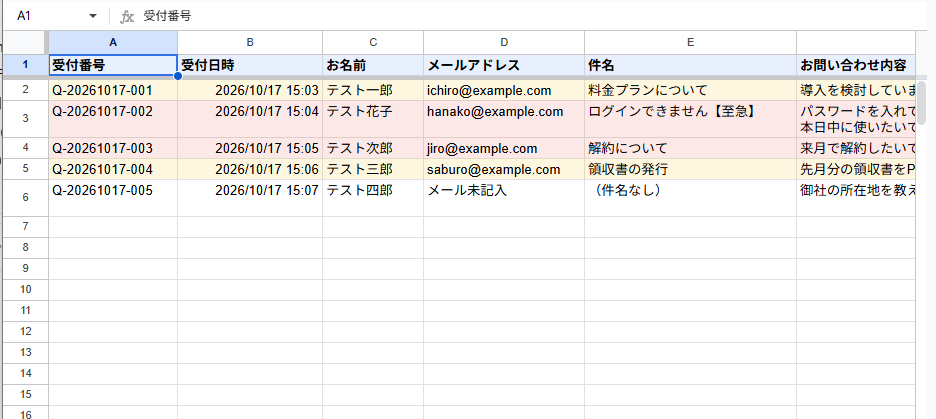
Task: Select cell 2026/10/17 15:03
Action: (x=250, y=90)
